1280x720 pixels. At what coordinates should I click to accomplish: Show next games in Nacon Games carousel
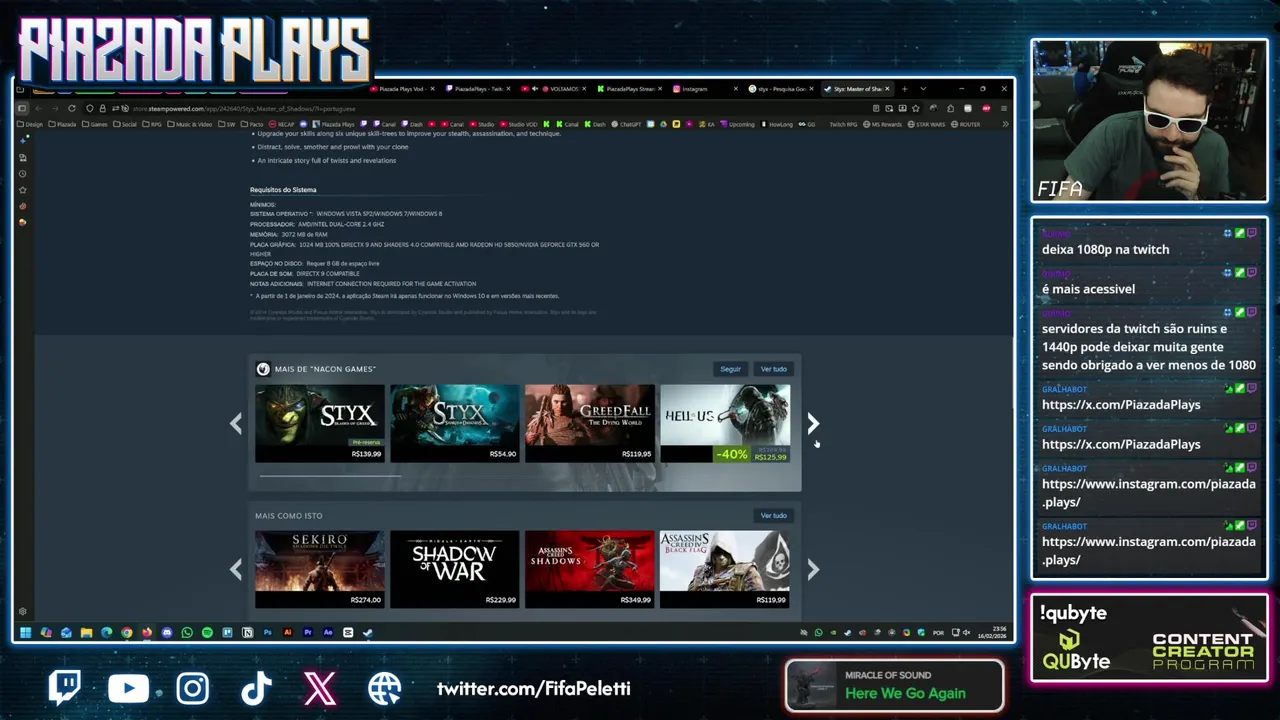point(812,424)
